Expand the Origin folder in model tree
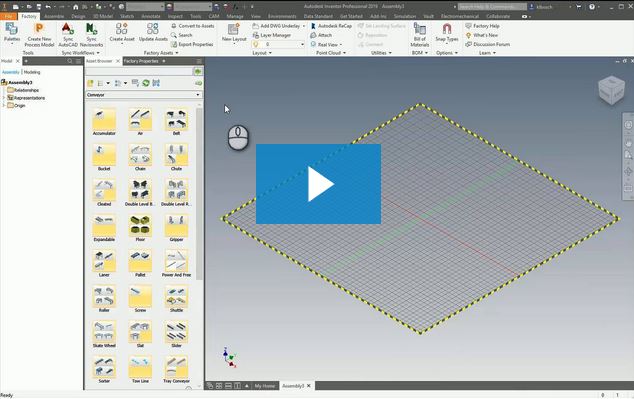Viewport: 634px width, 399px height. (x=4, y=106)
